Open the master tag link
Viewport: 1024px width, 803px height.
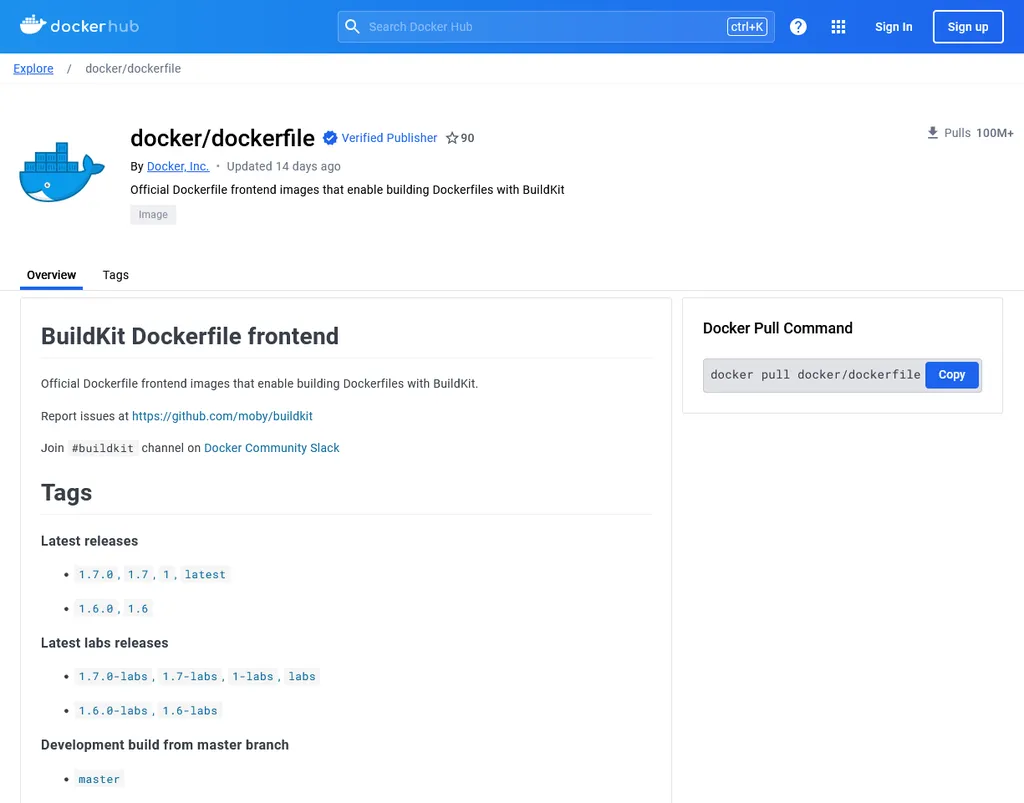coord(99,779)
